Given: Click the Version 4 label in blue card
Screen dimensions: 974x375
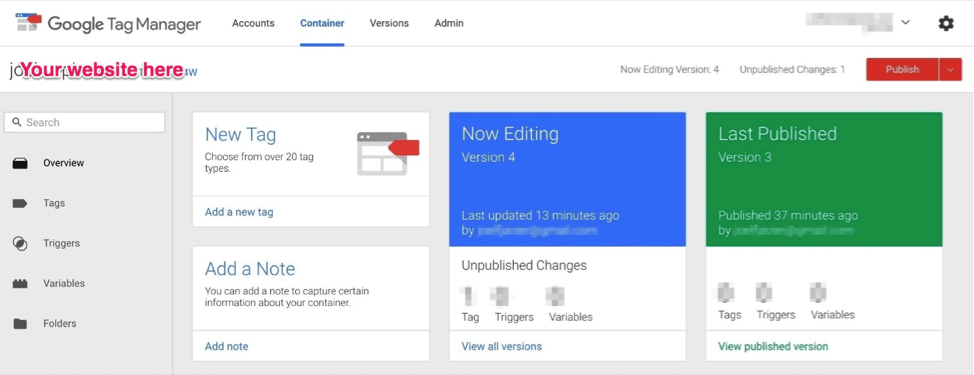Looking at the screenshot, I should 488,158.
